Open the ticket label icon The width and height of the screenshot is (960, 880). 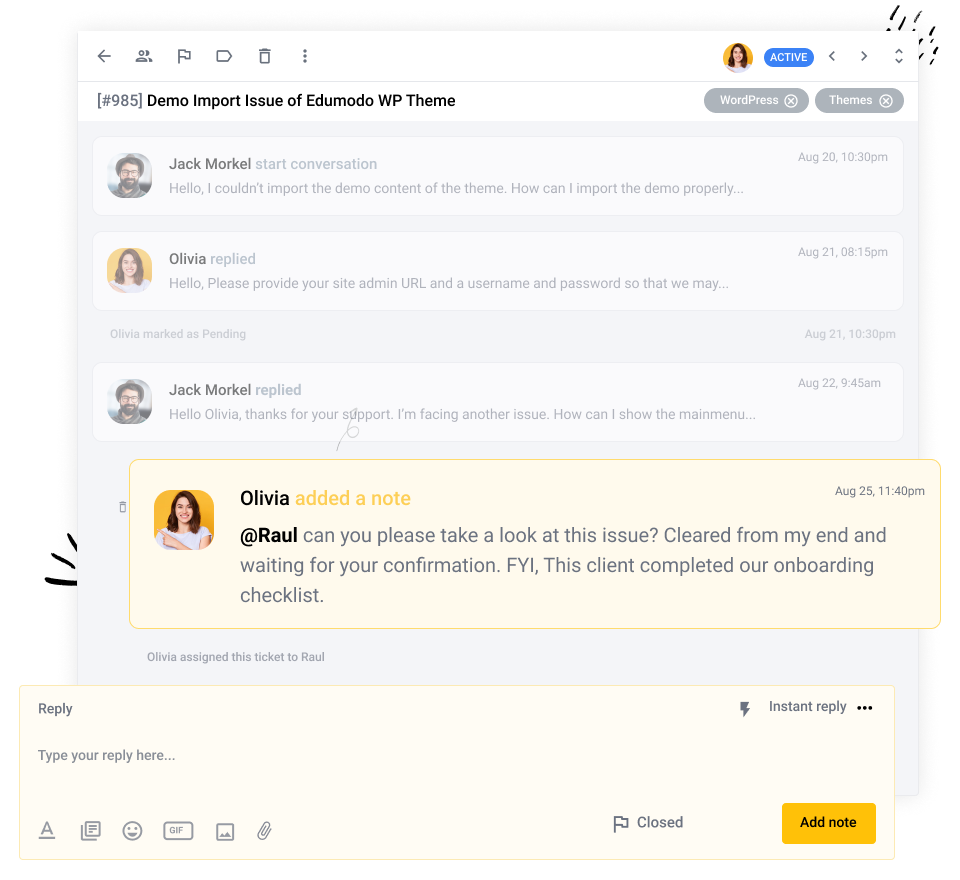tap(224, 56)
